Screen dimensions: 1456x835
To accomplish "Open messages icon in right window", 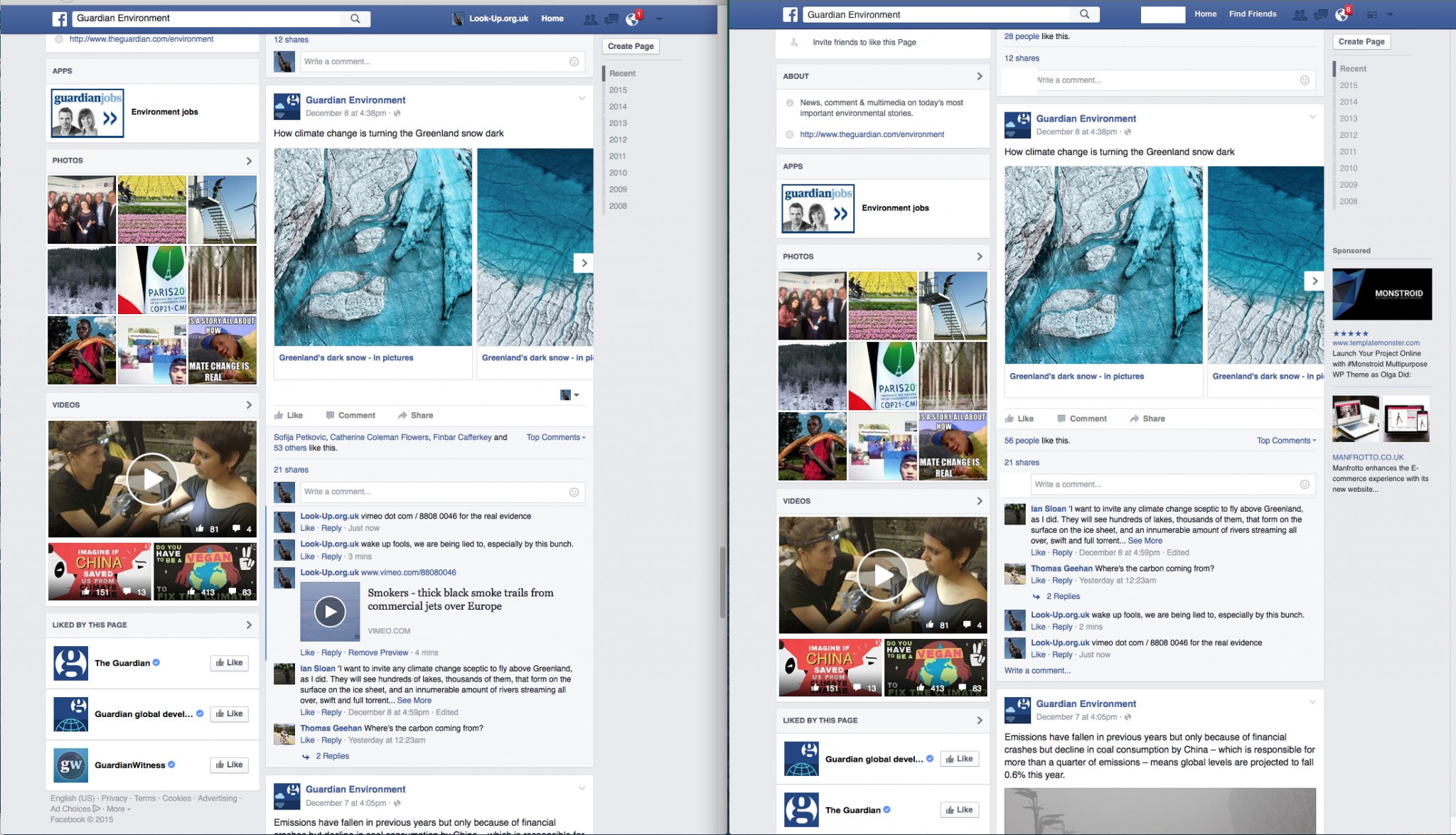I will [1321, 15].
